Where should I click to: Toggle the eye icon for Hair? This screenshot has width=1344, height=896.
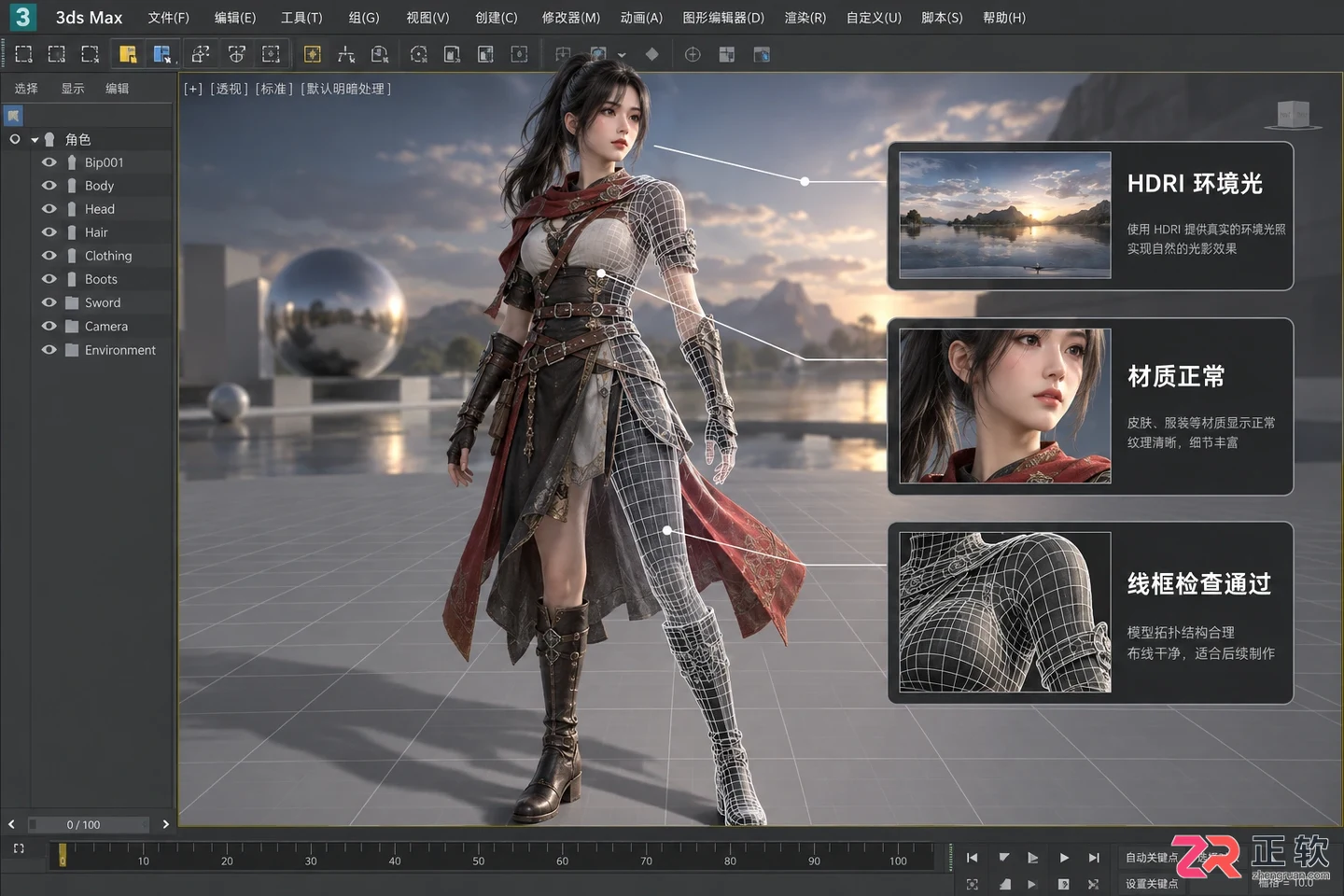49,231
